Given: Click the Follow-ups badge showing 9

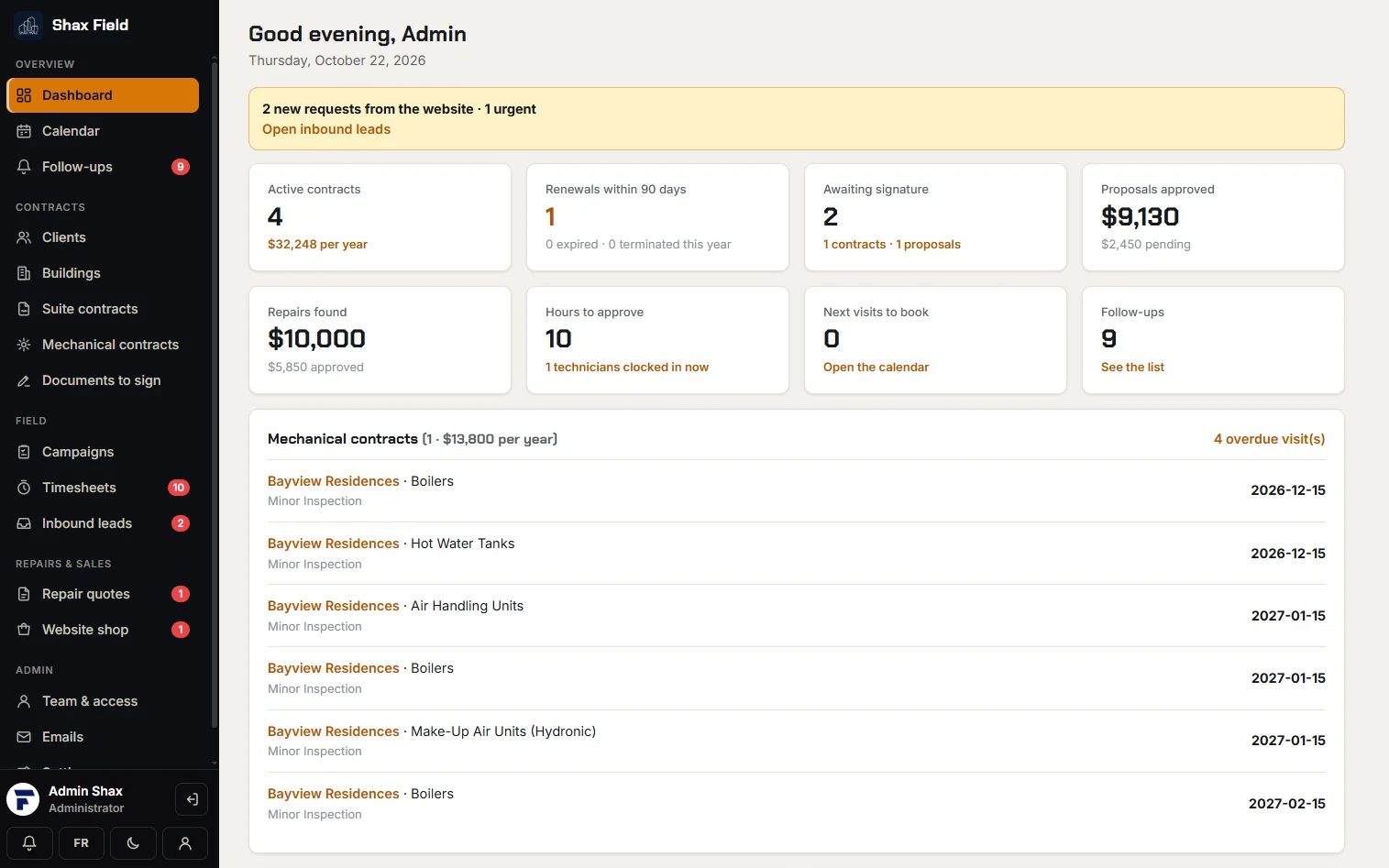Looking at the screenshot, I should click(181, 167).
